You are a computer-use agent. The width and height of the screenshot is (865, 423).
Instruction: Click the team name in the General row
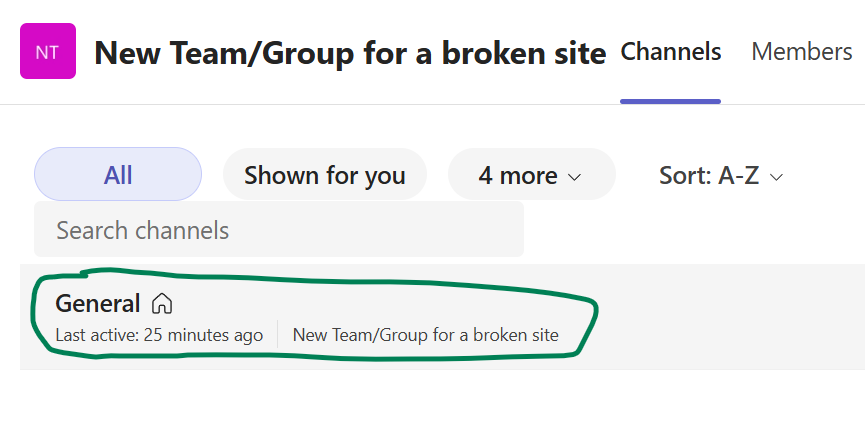[x=425, y=335]
